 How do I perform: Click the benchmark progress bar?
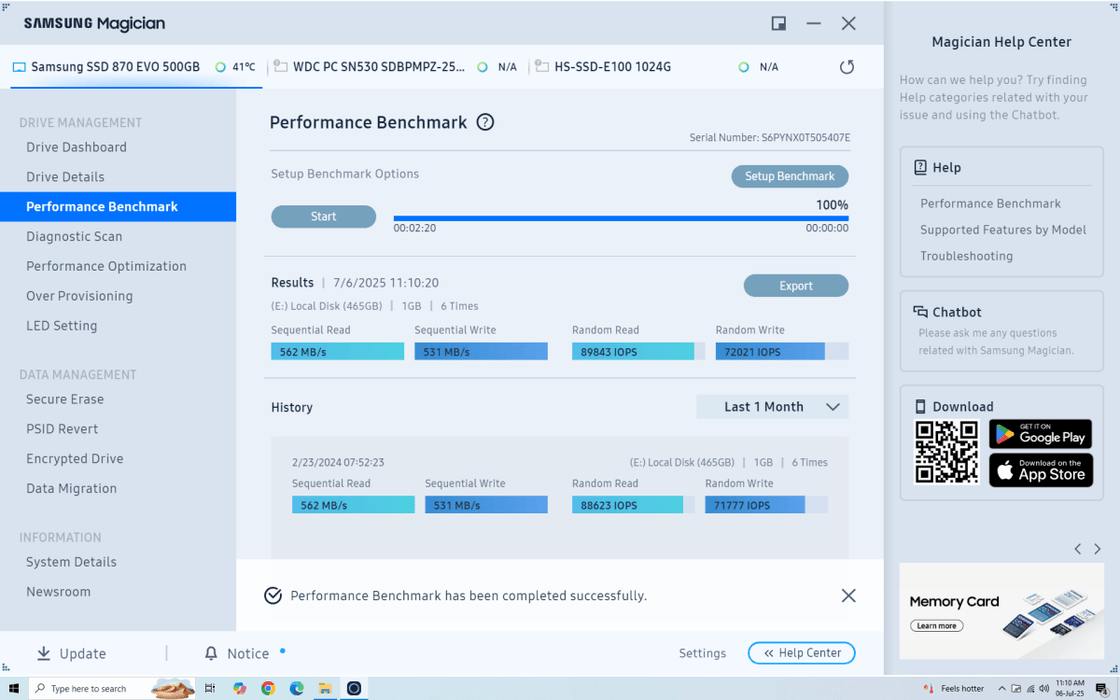tap(620, 218)
